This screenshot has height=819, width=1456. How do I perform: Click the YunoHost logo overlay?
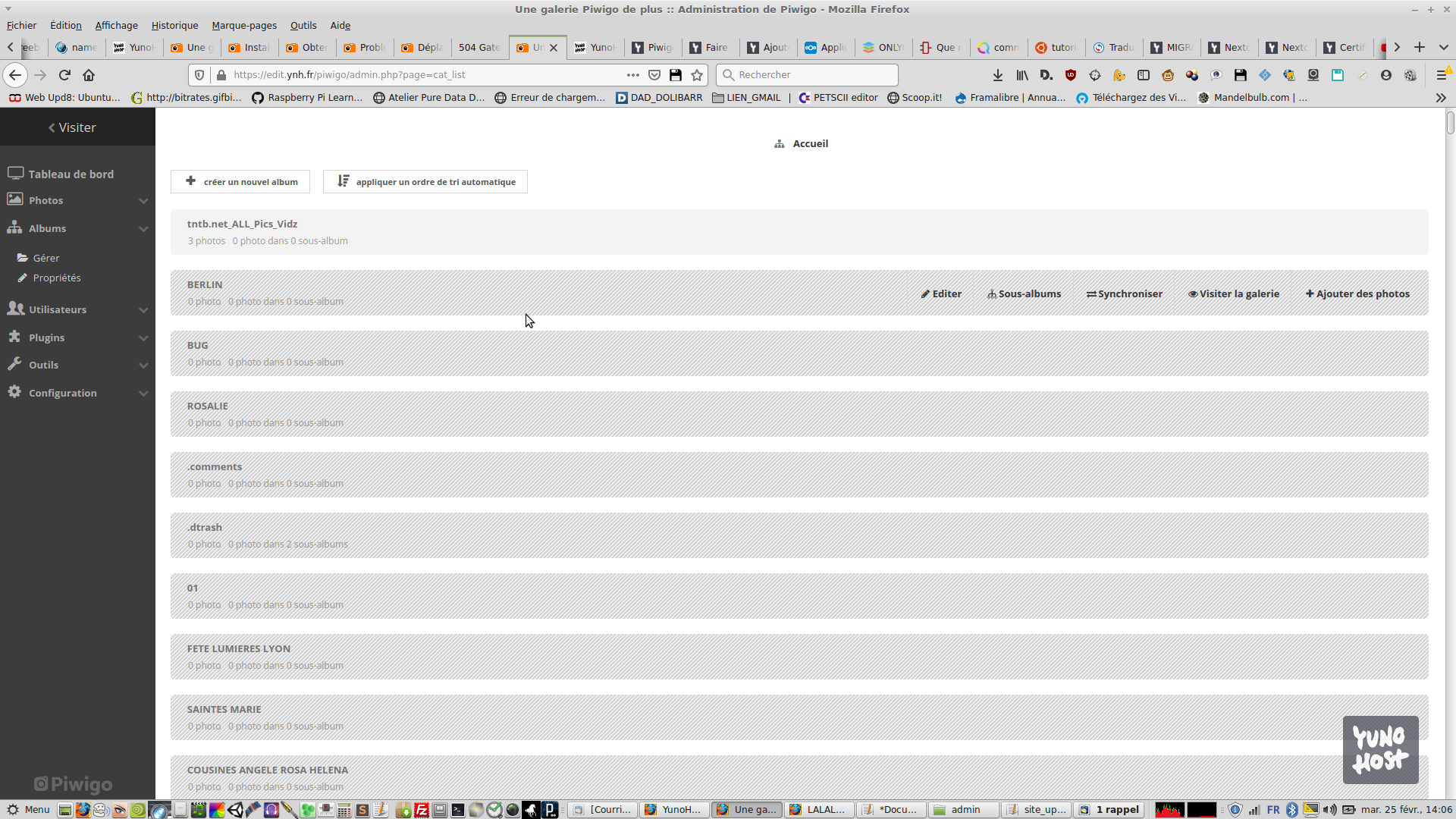1380,749
